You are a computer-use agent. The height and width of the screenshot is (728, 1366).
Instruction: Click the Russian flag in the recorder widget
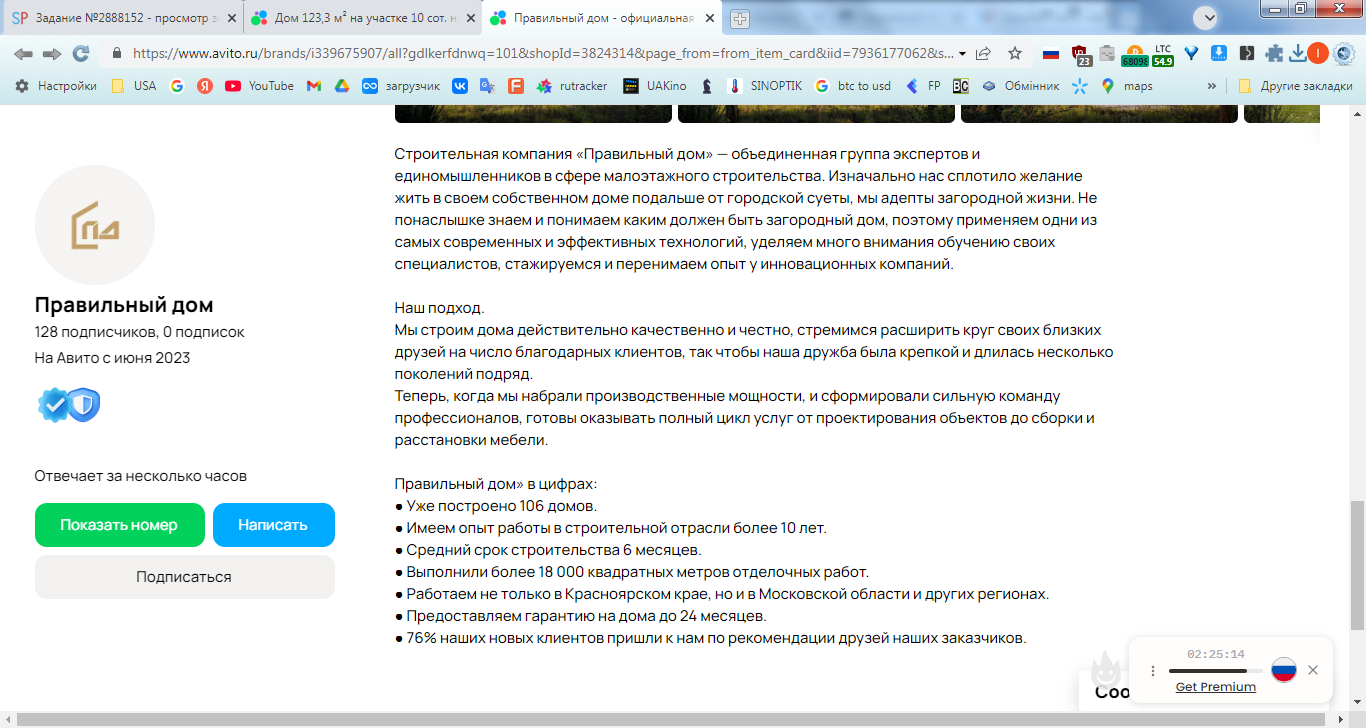point(1284,670)
